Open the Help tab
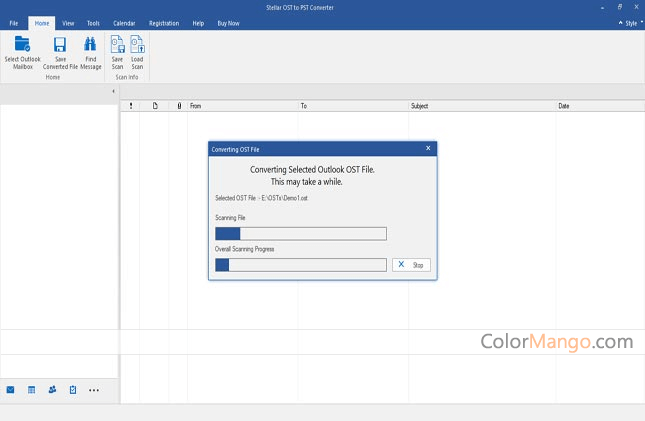This screenshot has height=421, width=645. coord(198,23)
